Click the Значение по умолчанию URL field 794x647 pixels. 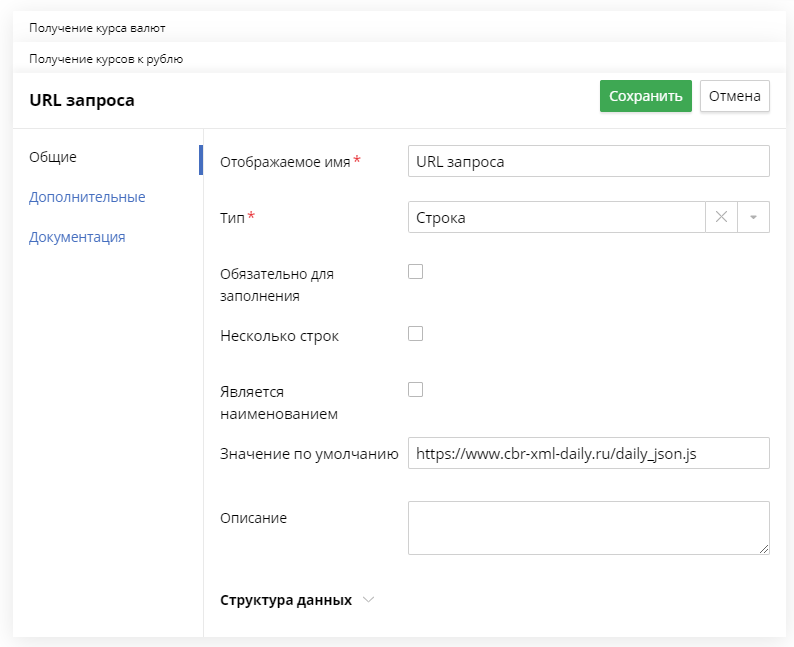[589, 453]
